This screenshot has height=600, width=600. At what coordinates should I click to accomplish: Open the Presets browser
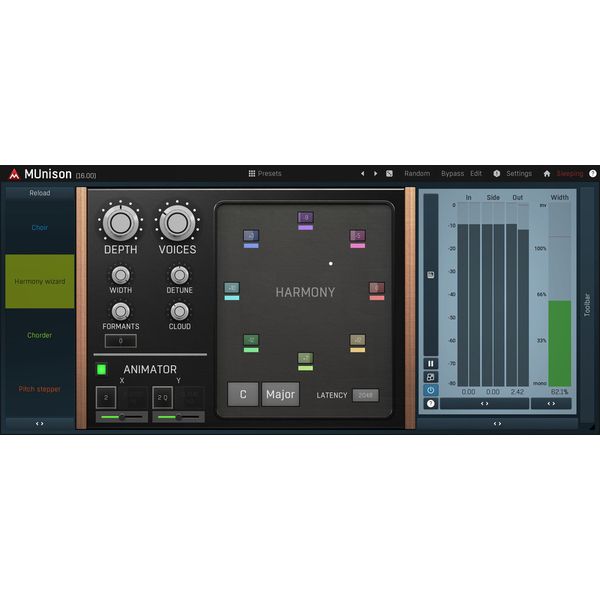pos(265,173)
